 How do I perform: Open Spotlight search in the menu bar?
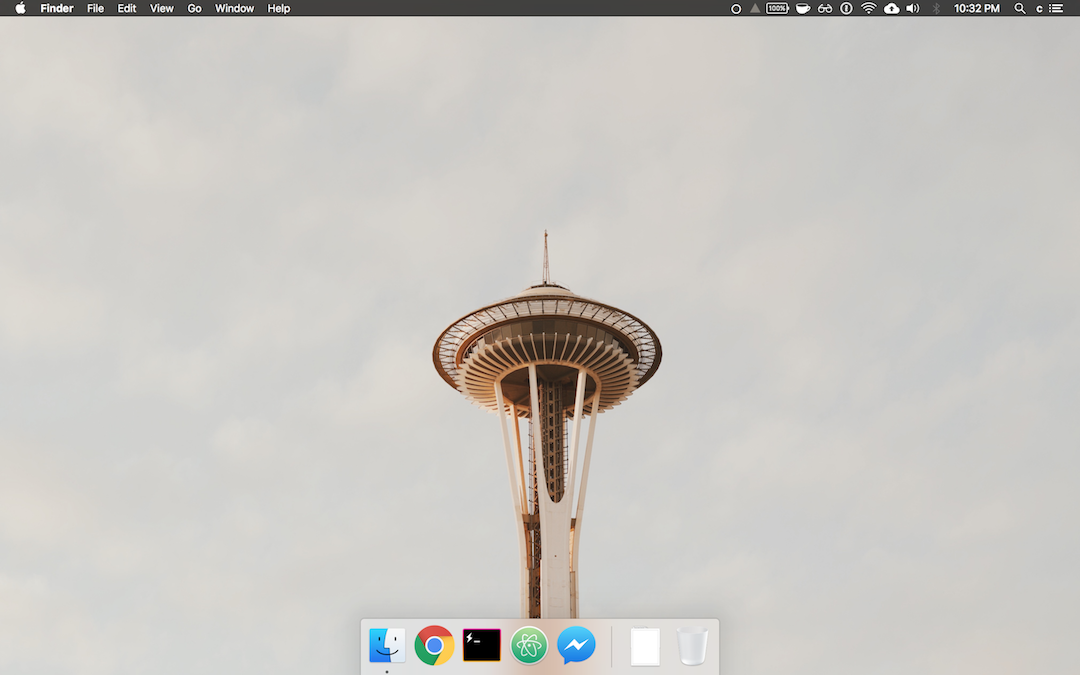click(1019, 8)
